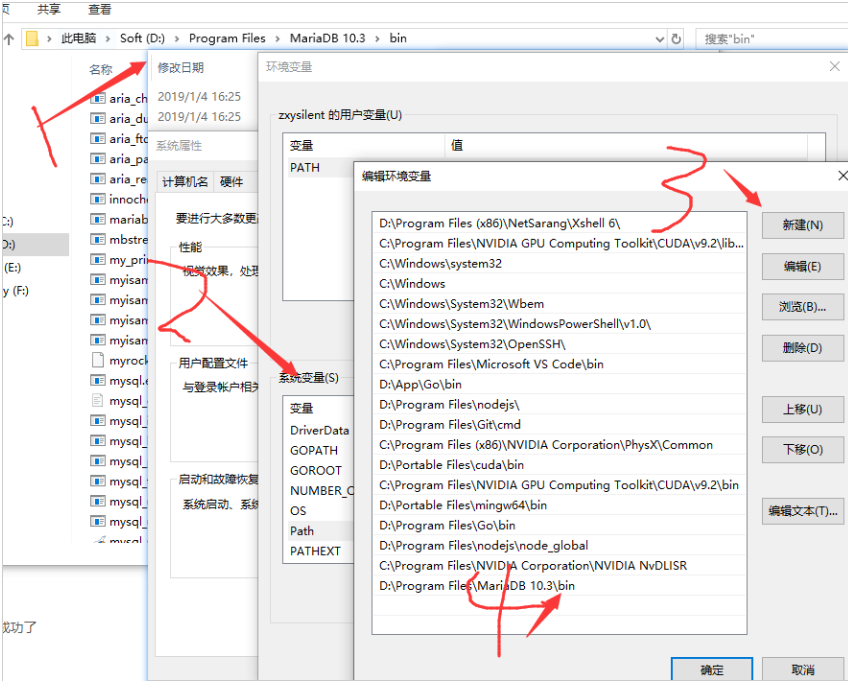Viewport: 848px width, 681px height.
Task: Close the 环境变量 dialog with X
Action: point(835,66)
